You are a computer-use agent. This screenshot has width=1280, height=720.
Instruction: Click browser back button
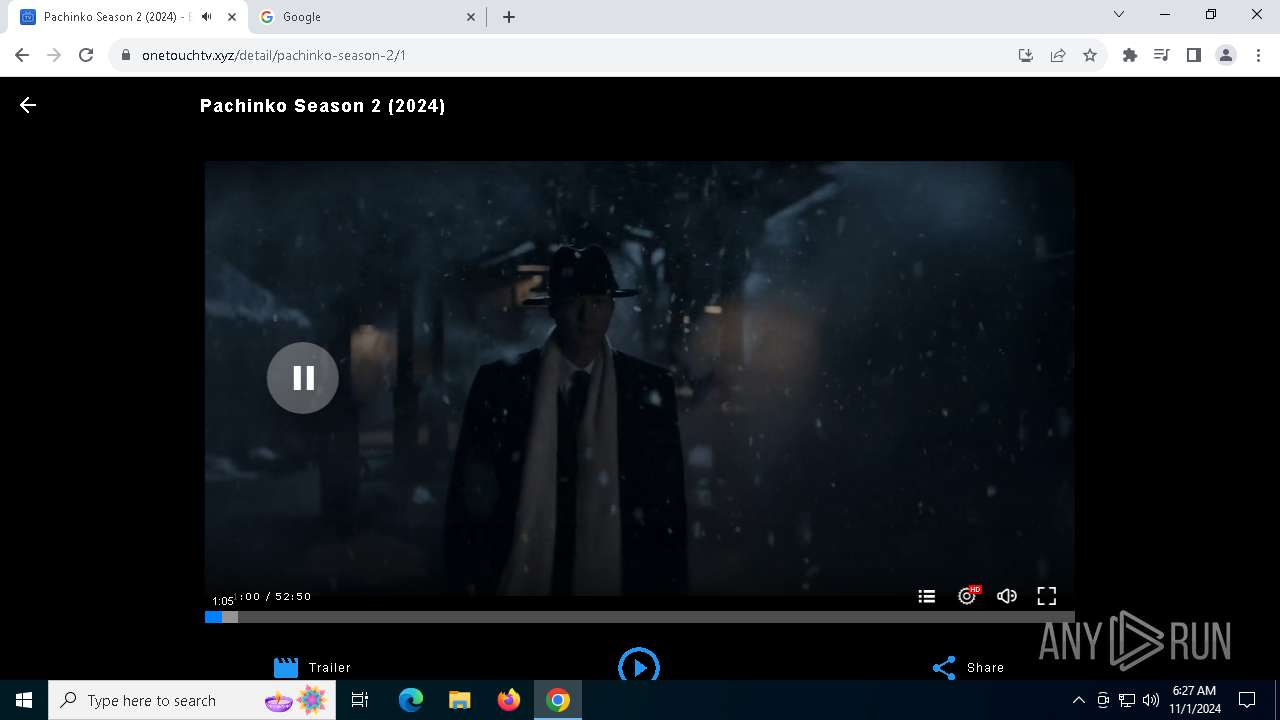[x=22, y=55]
